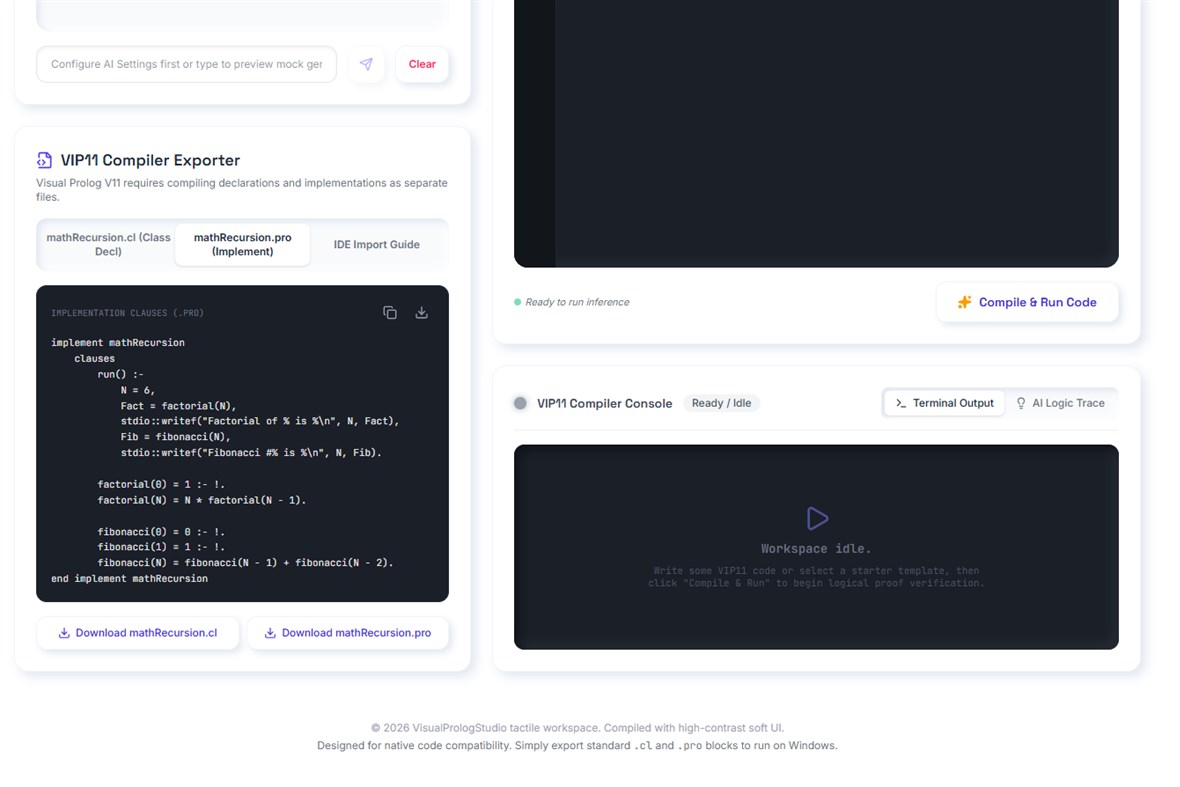Click the VIP11 Compiler Exporter file icon
Screen dimensions: 1180x787
pos(44,160)
